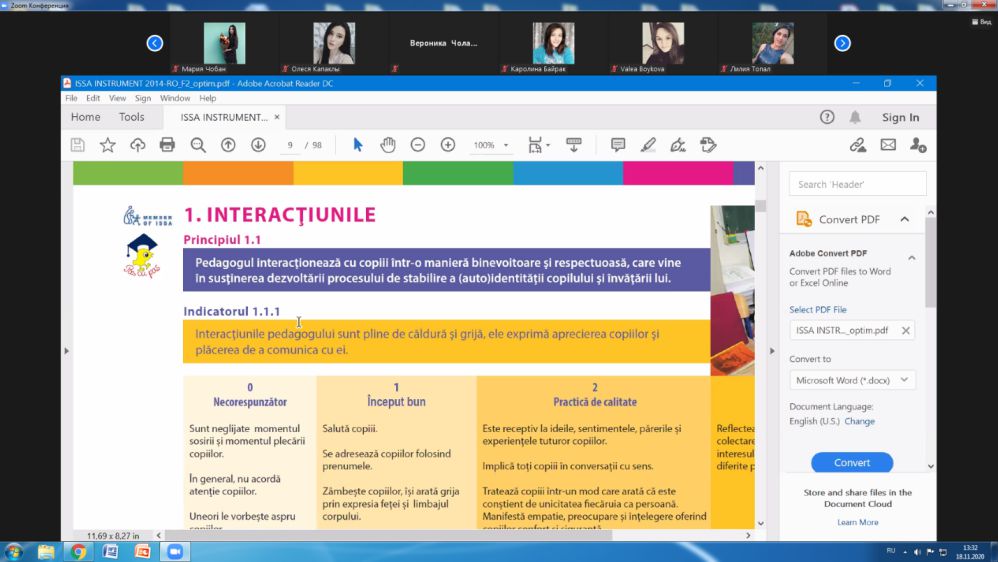Viewport: 998px width, 562px height.
Task: Click the bookmark star icon
Action: [x=107, y=145]
